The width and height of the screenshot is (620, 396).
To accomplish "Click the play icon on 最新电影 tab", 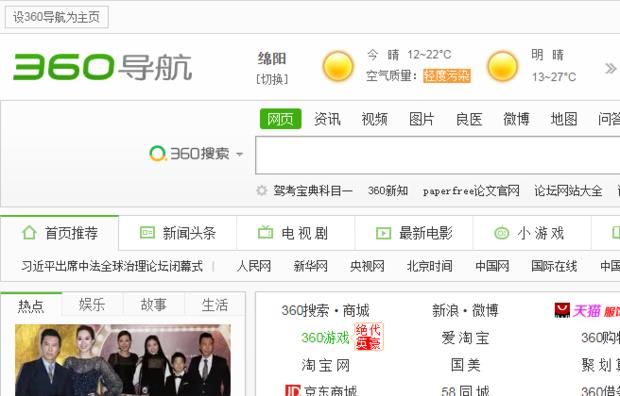I will point(383,233).
